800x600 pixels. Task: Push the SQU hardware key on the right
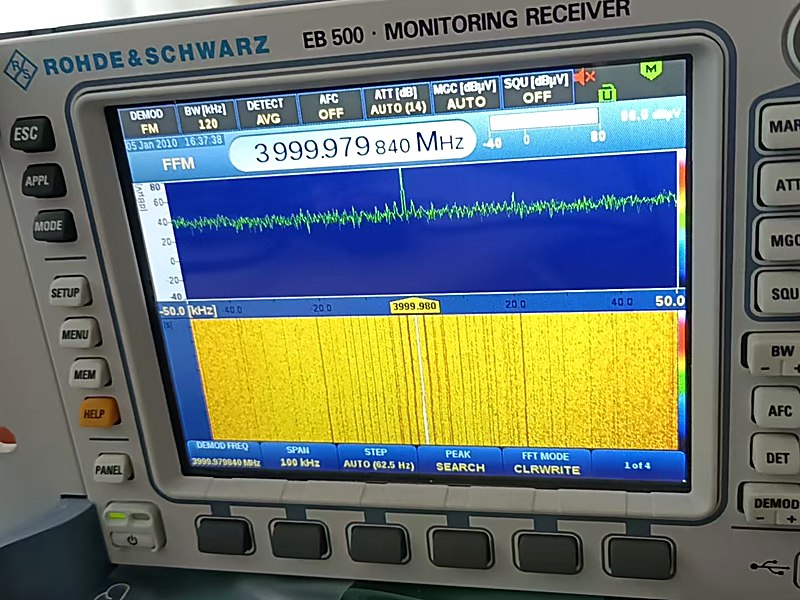pos(778,292)
